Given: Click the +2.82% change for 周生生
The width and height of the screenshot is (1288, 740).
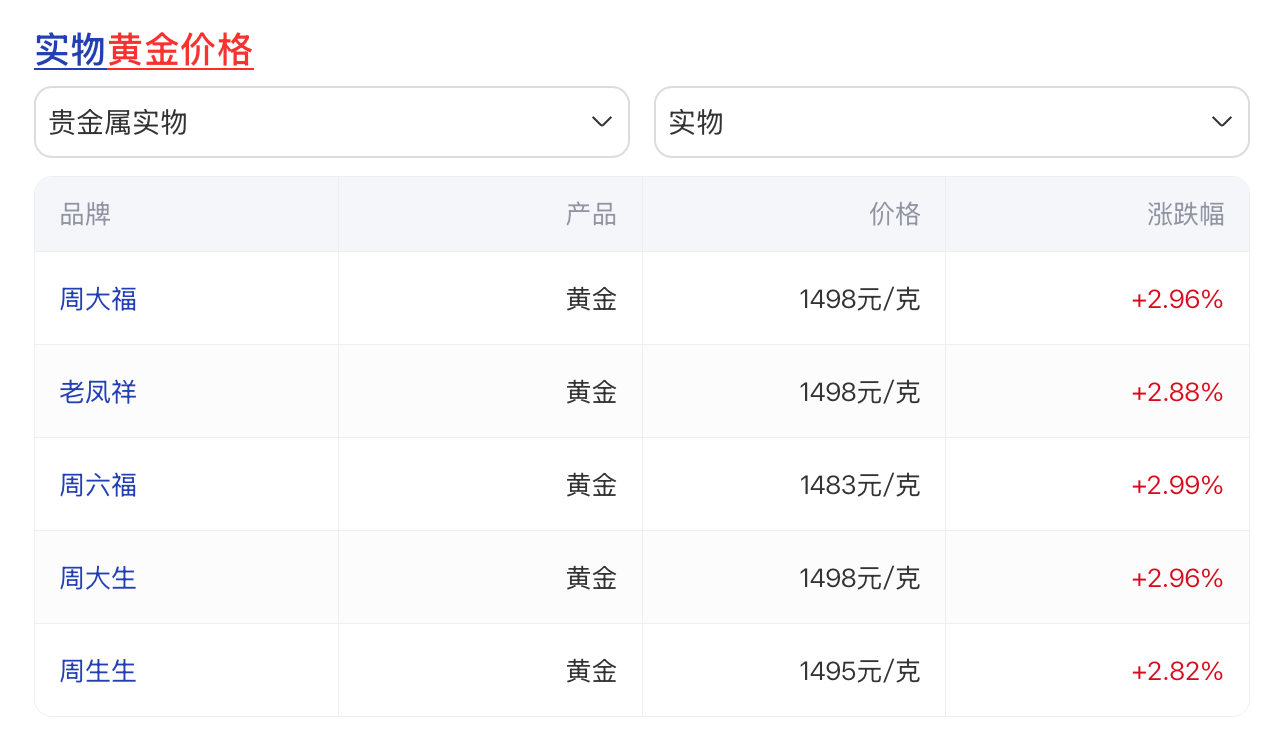Looking at the screenshot, I should (x=1177, y=670).
